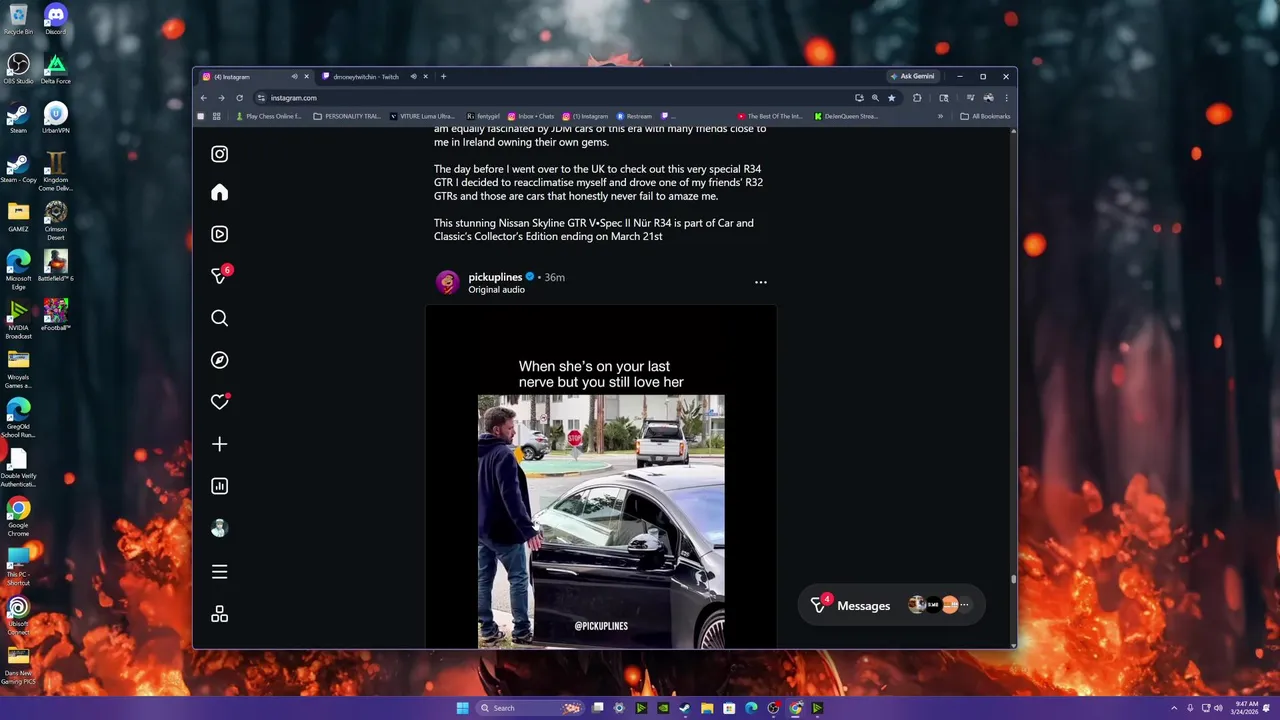The height and width of the screenshot is (720, 1280).
Task: Open Explore compass icon in sidebar
Action: (x=220, y=360)
